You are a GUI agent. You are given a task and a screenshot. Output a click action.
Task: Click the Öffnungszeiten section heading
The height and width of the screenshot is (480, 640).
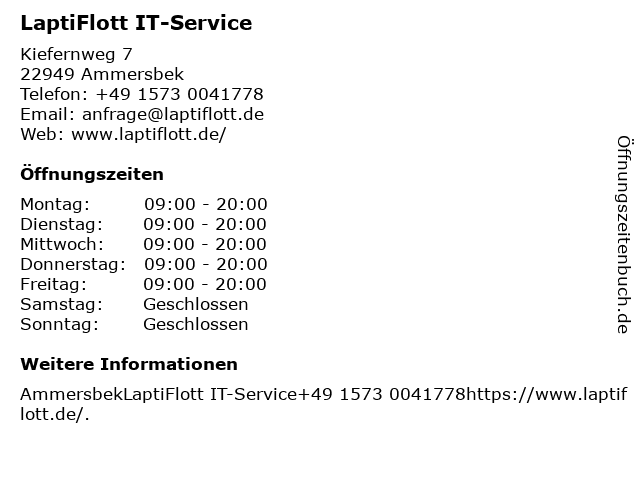92,174
